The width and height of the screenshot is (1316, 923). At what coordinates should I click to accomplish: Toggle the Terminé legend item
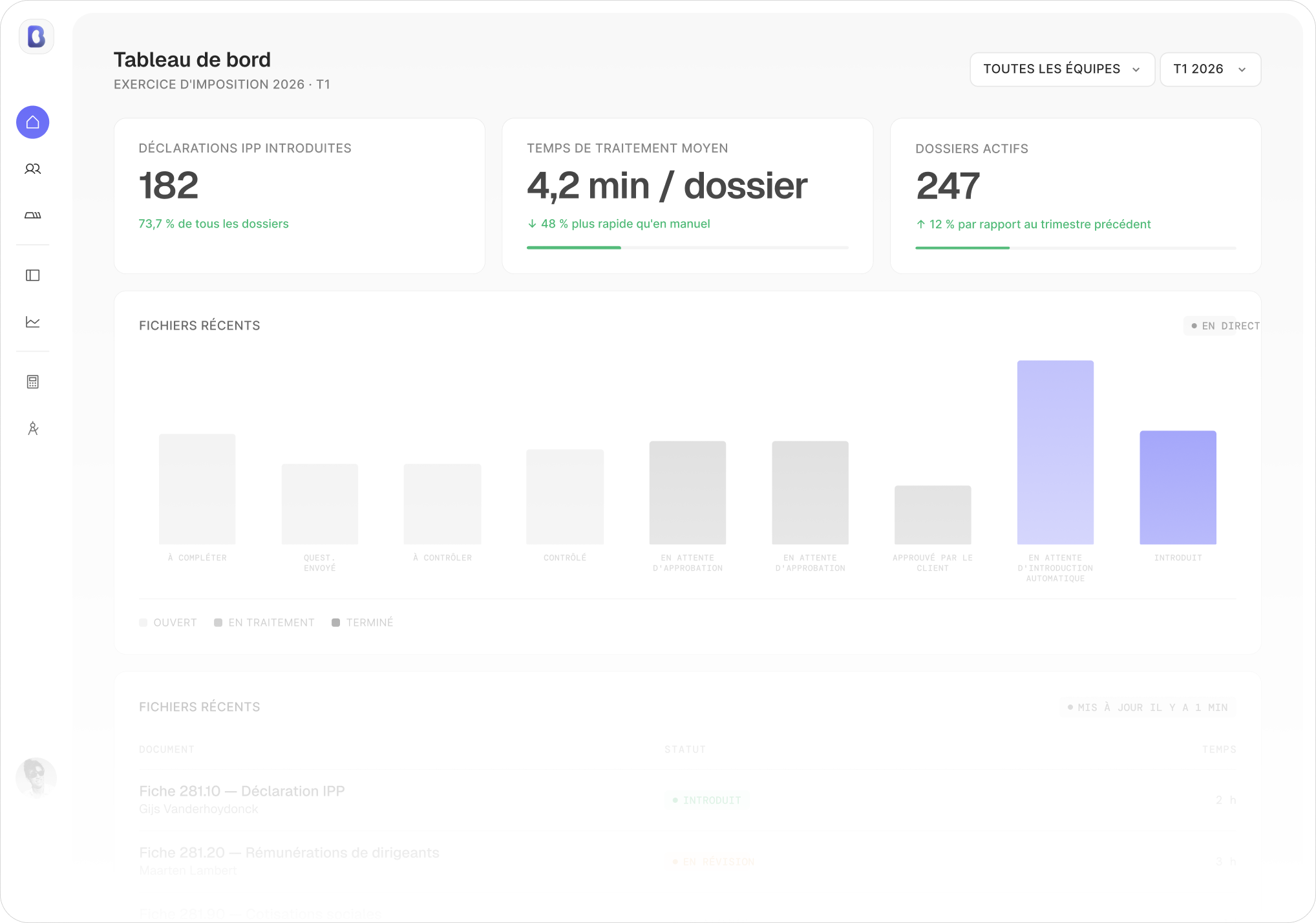click(x=363, y=622)
